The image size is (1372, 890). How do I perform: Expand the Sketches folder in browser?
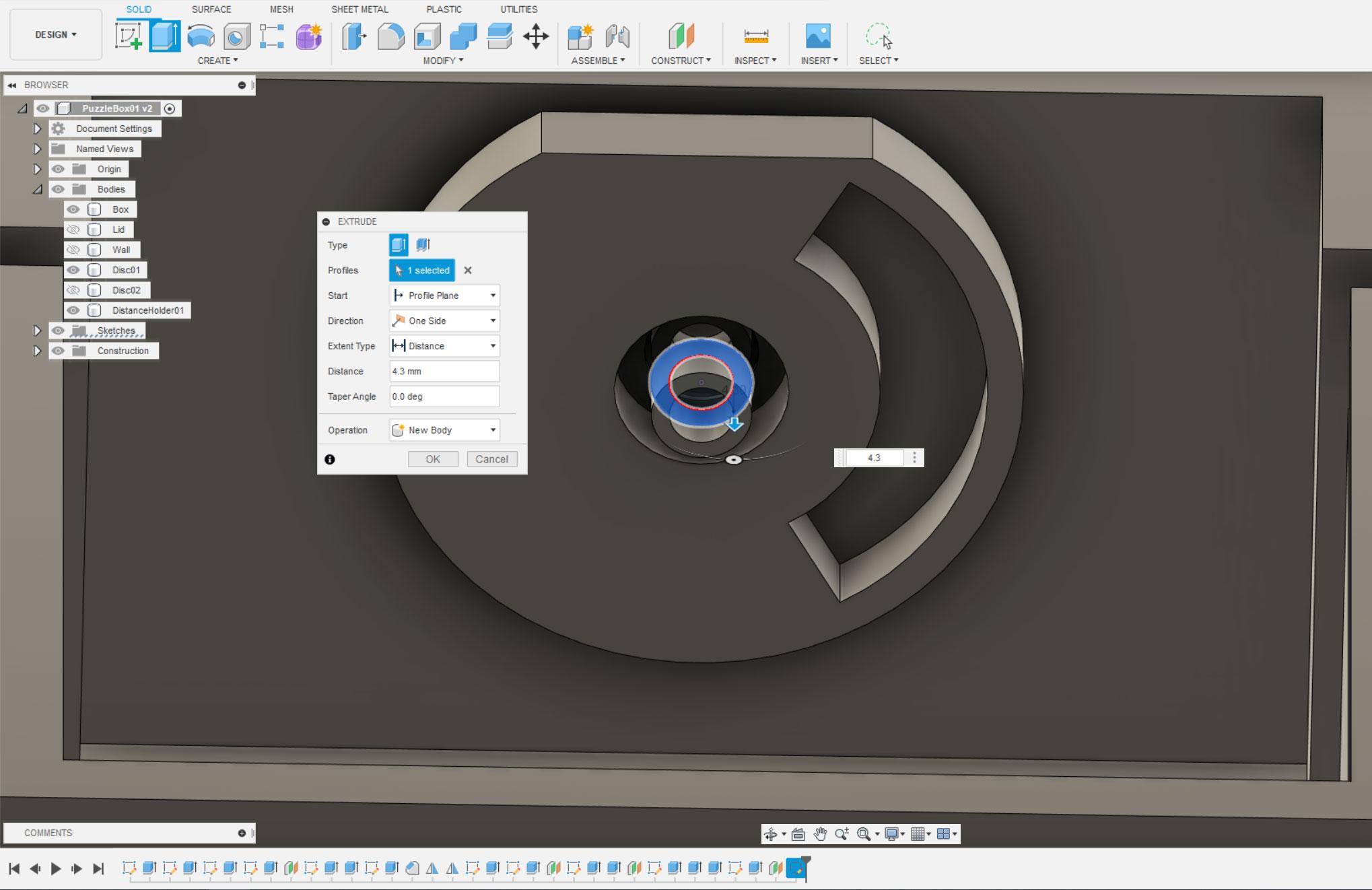[35, 330]
